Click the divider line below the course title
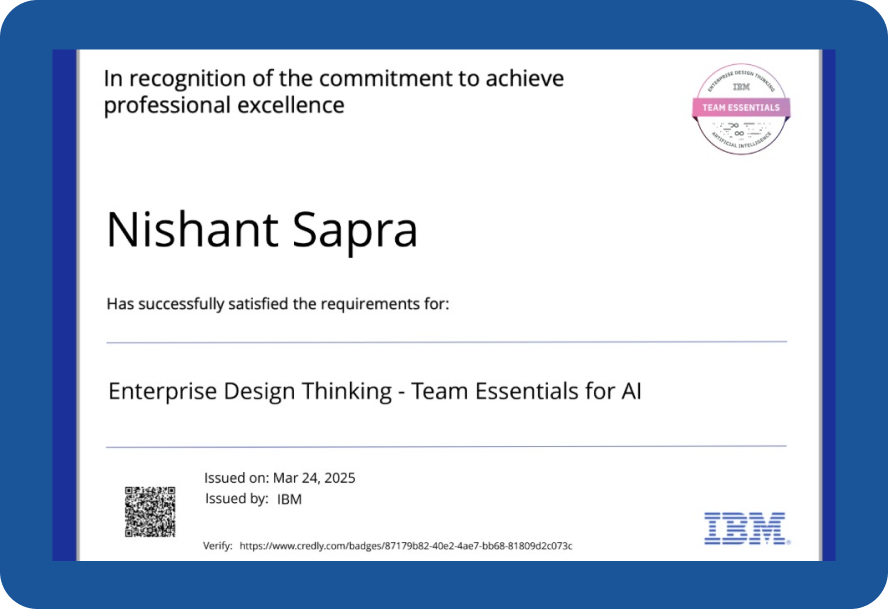The height and width of the screenshot is (610, 889). coord(446,446)
